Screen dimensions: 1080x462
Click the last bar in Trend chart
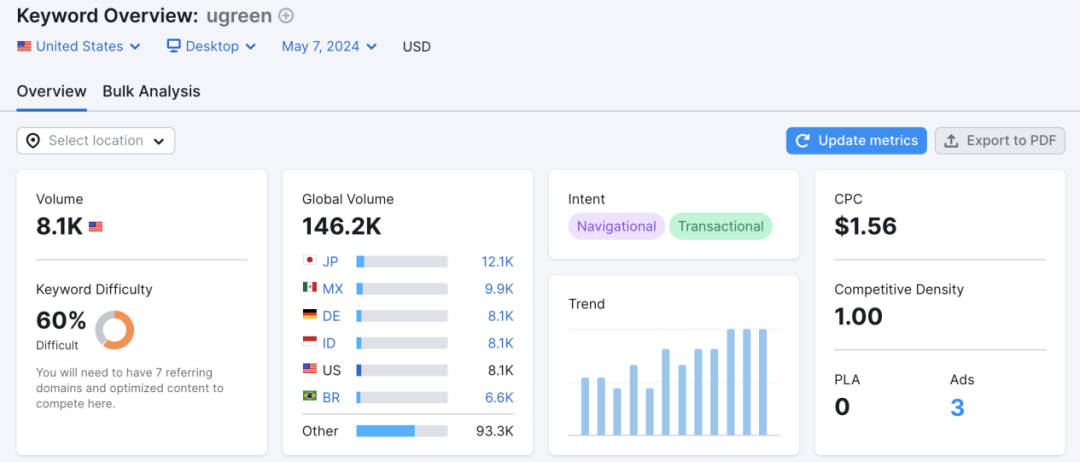[763, 382]
